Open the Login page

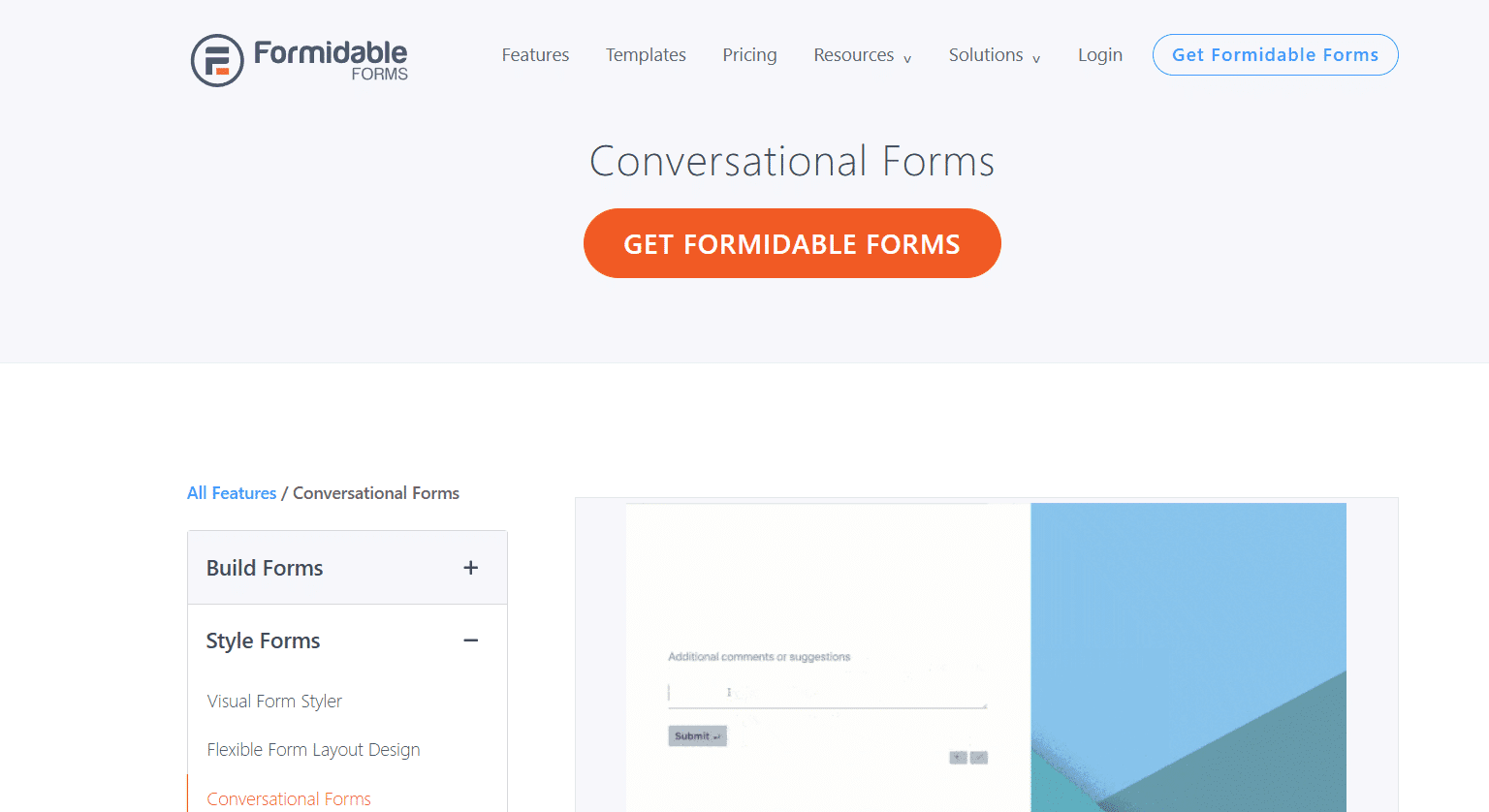pos(1100,55)
